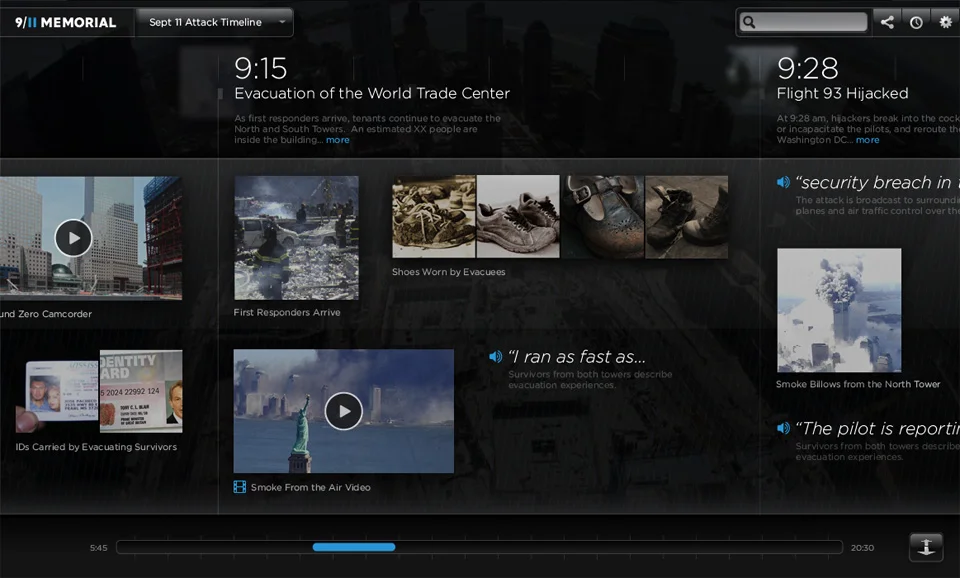Viewport: 960px width, 578px height.
Task: Click the 'more' link under Evacuation description
Action: [337, 140]
